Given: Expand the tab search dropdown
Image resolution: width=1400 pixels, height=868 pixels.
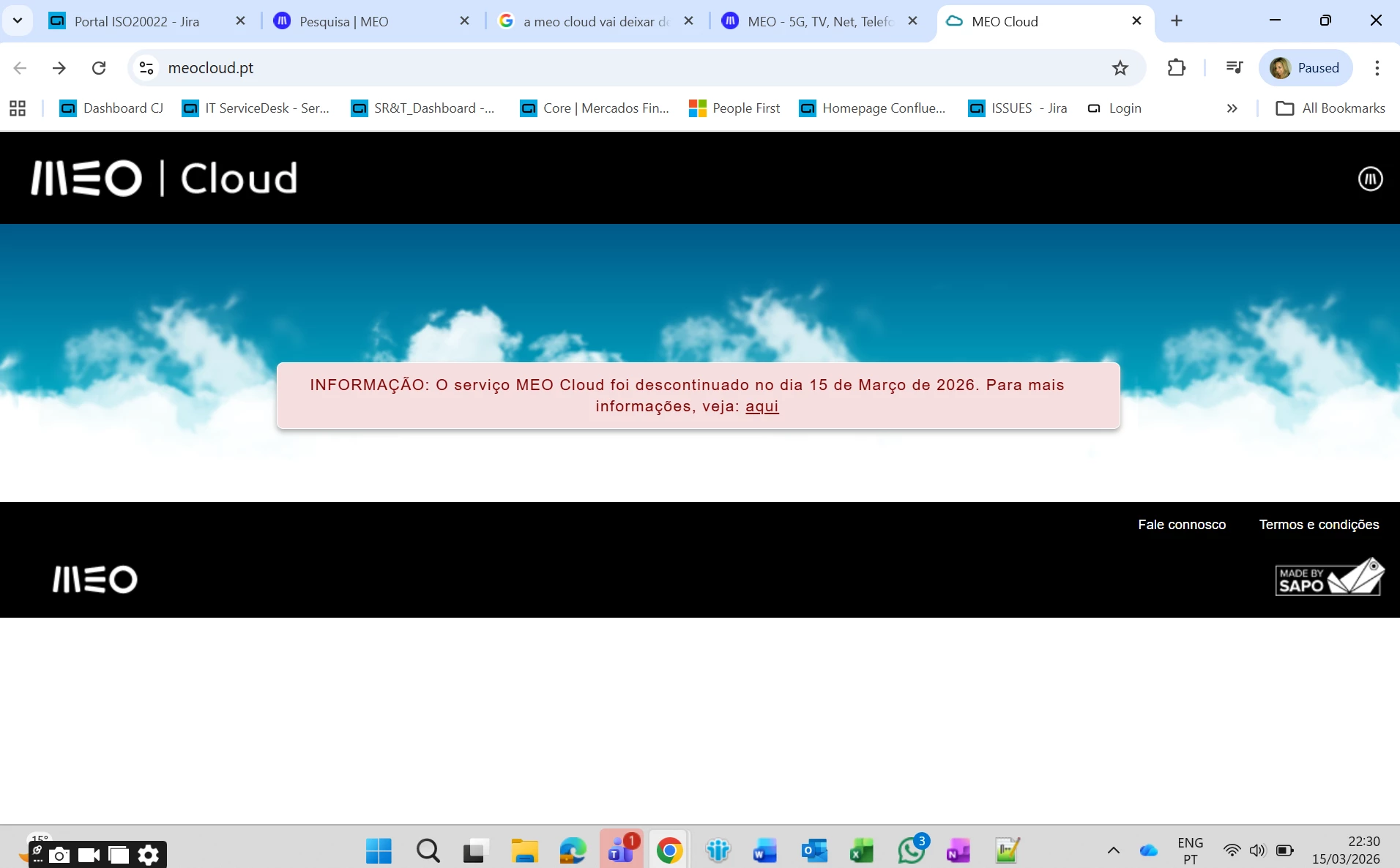Looking at the screenshot, I should 18,20.
